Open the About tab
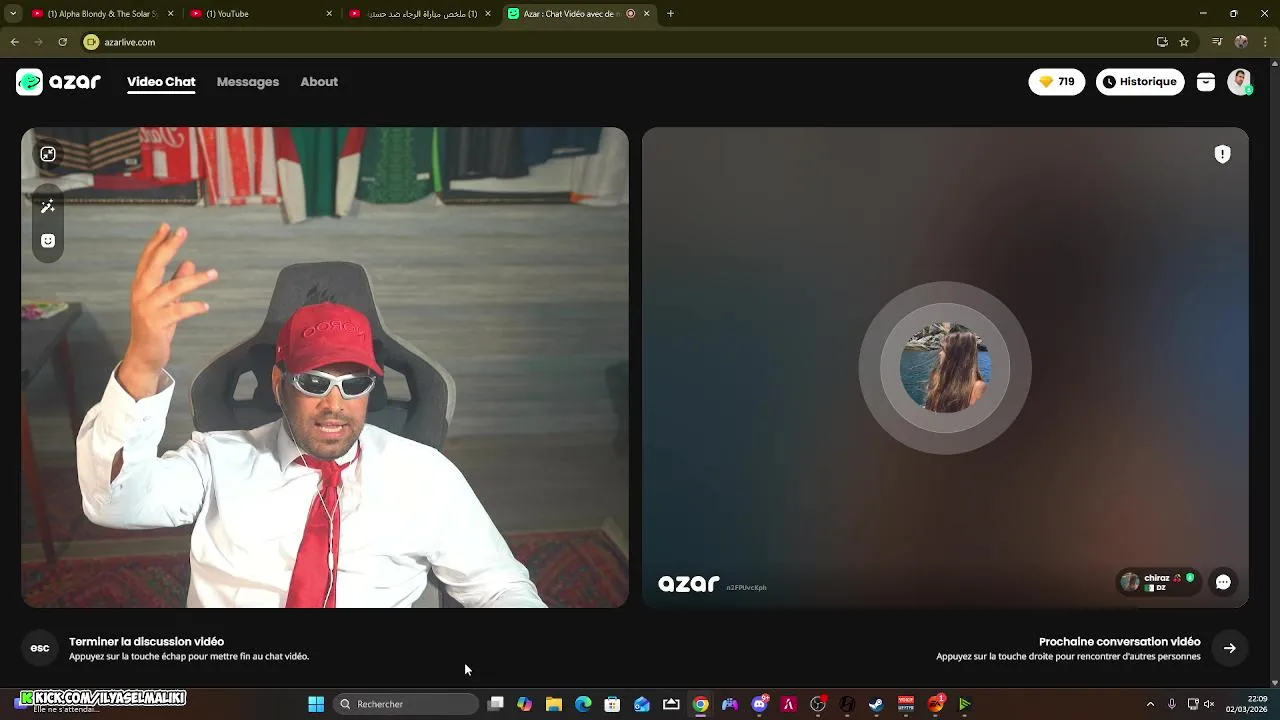The image size is (1280, 720). tap(319, 82)
